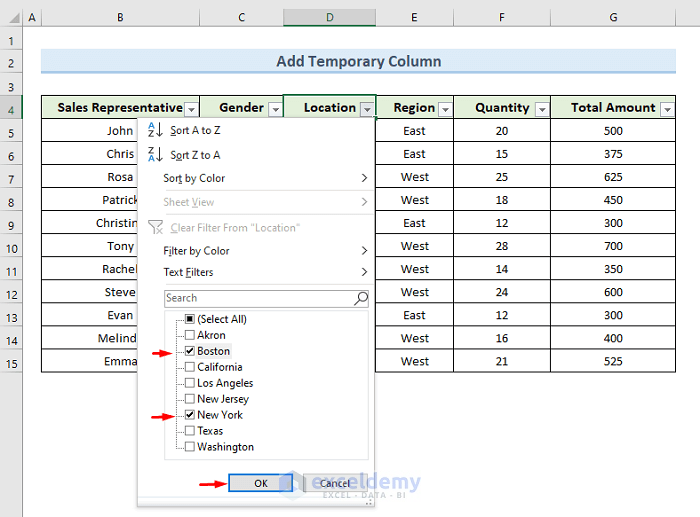Click the search magnifier icon
This screenshot has height=517, width=700.
361,298
